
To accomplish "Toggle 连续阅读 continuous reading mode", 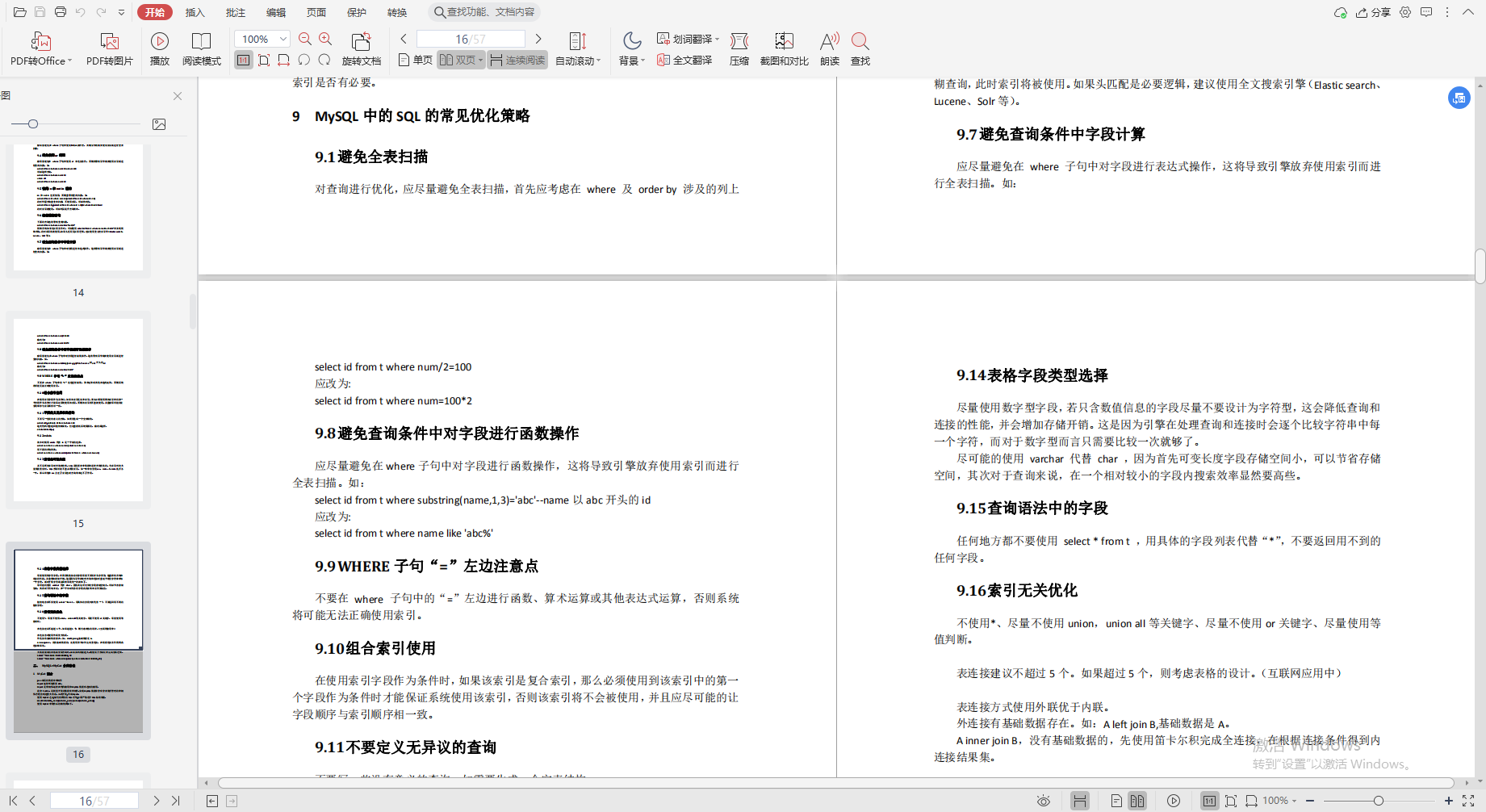I will 517,60.
